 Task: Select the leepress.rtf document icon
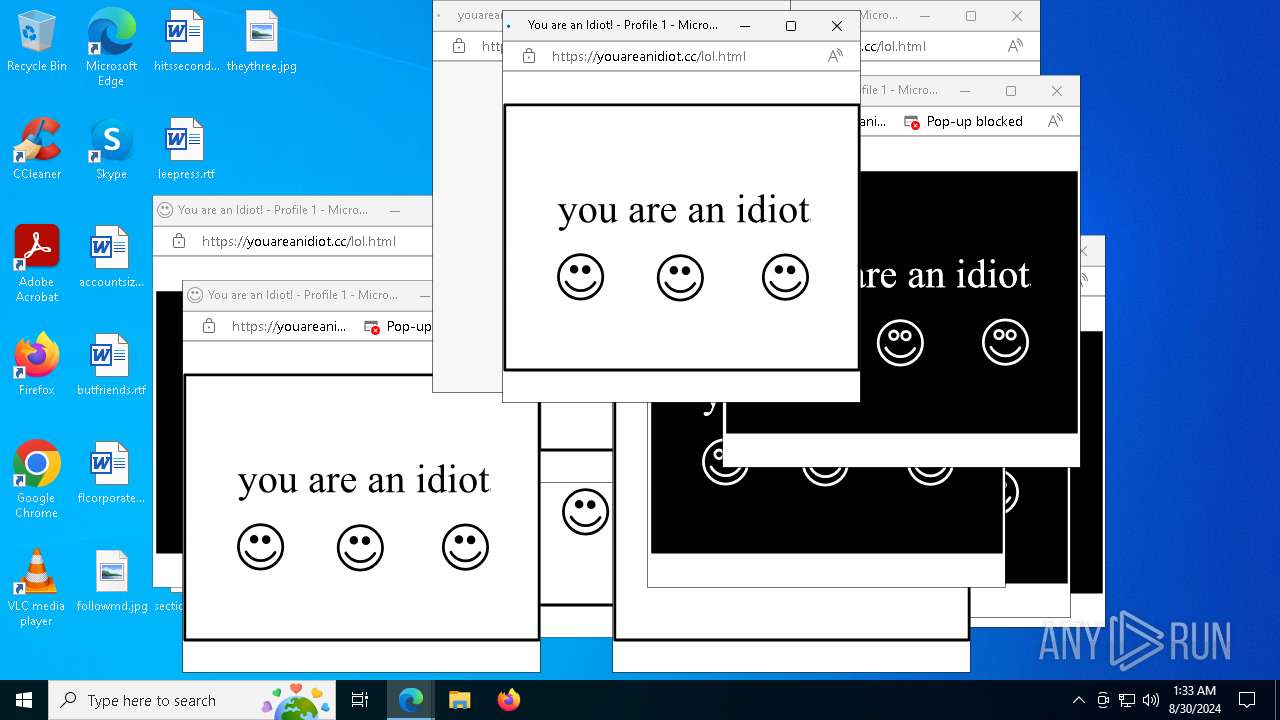point(185,150)
